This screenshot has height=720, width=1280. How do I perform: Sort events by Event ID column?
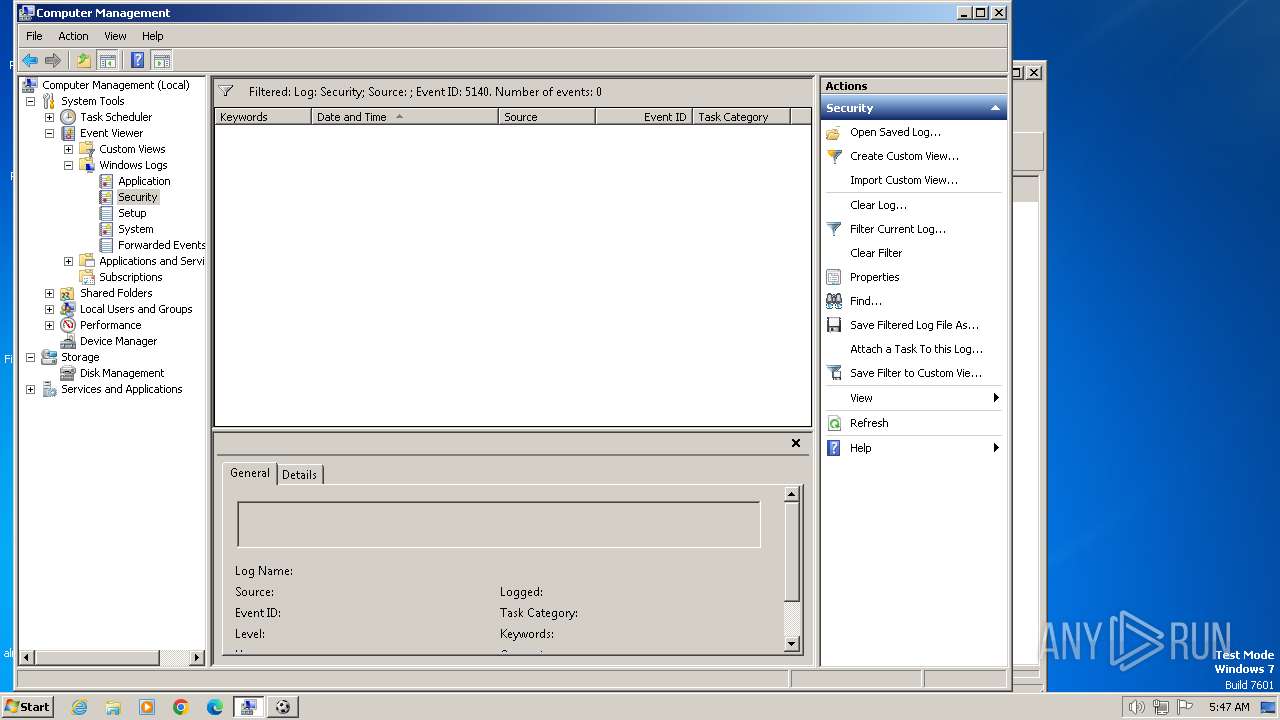643,117
